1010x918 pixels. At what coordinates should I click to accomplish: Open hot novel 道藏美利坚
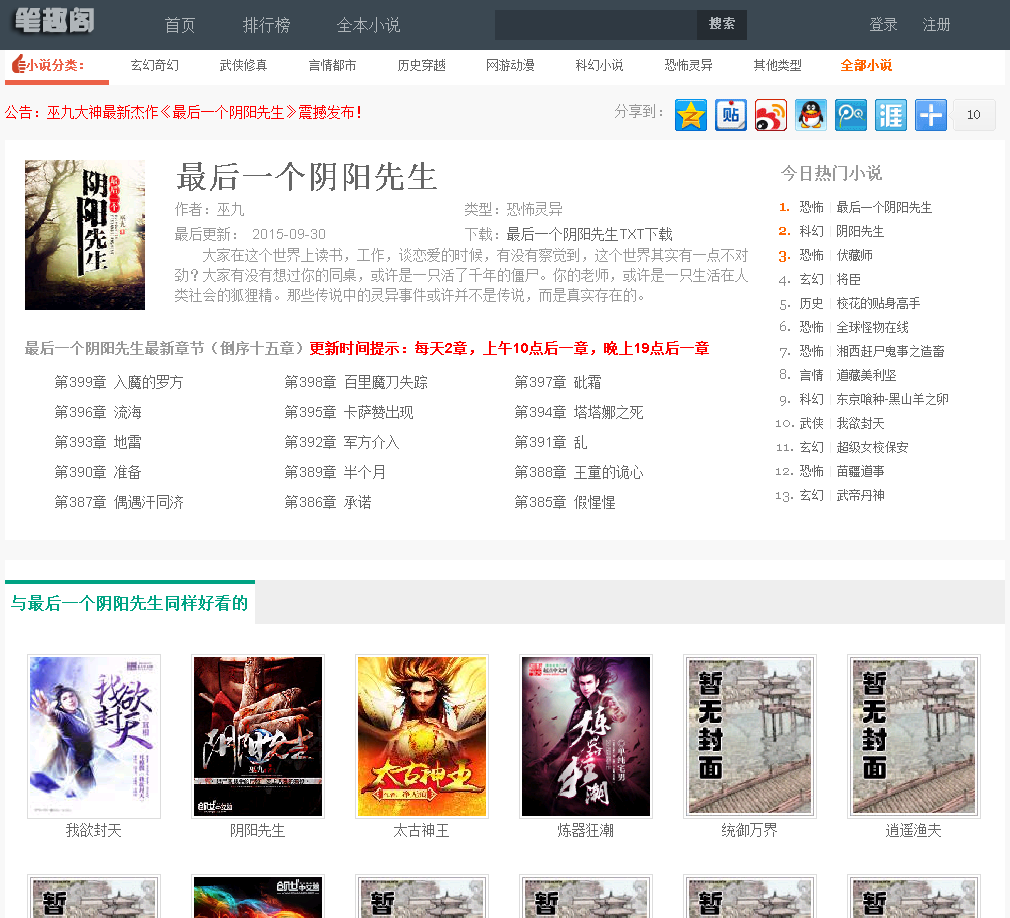[x=866, y=375]
